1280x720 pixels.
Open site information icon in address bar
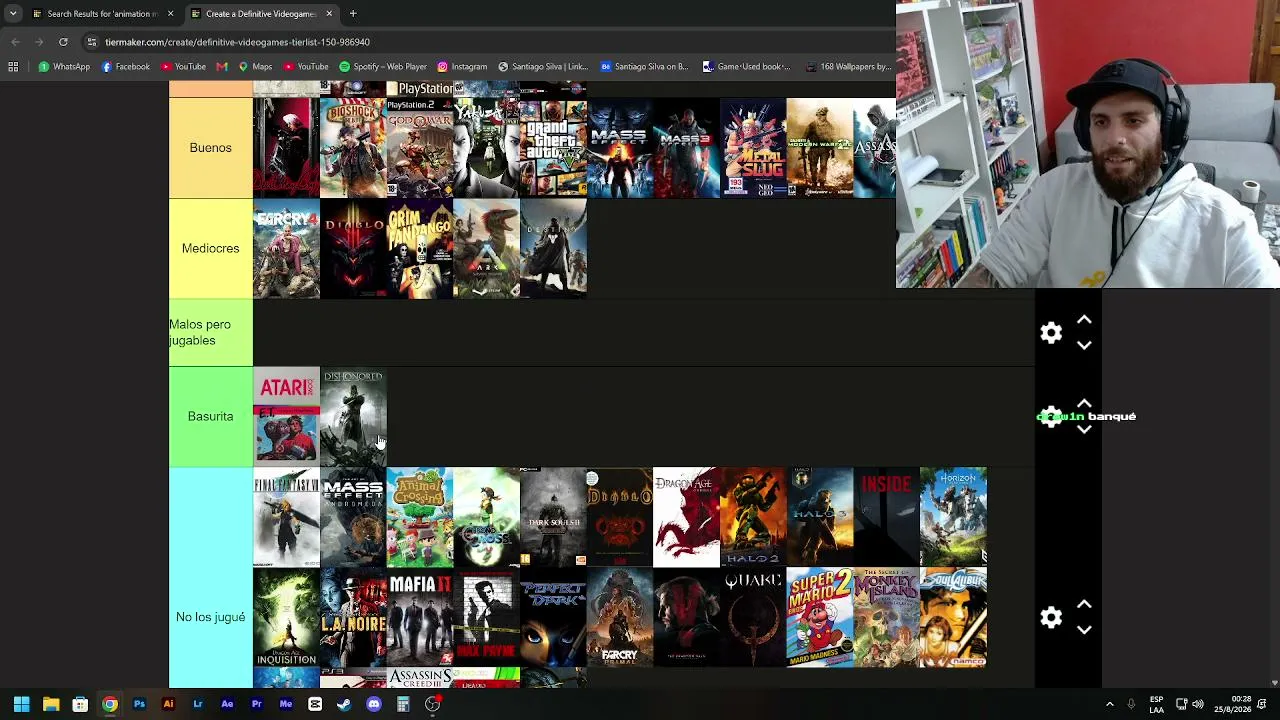[92, 42]
